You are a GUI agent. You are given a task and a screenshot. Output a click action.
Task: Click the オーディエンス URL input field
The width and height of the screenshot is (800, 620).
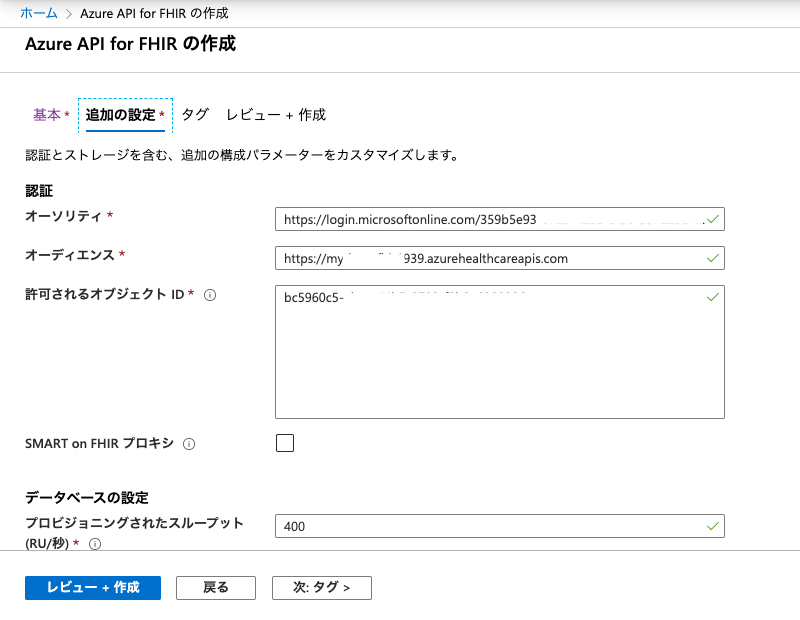tap(499, 258)
